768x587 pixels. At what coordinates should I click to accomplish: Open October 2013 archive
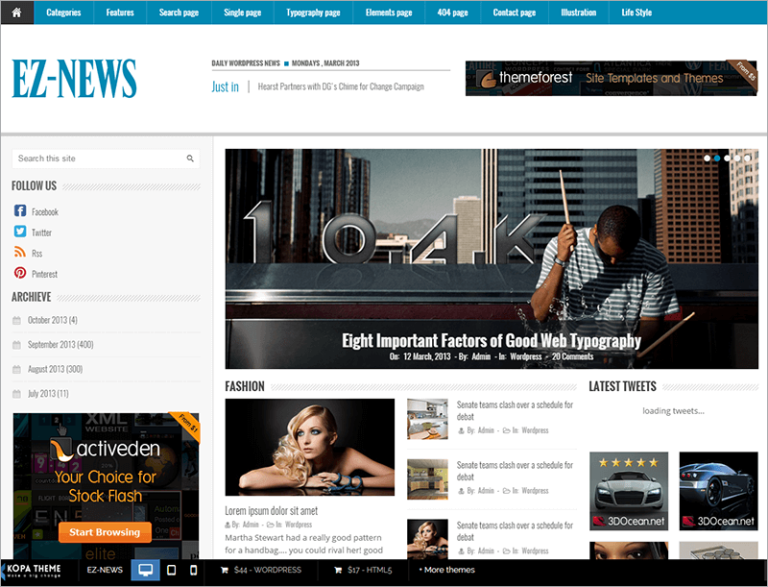[52, 320]
